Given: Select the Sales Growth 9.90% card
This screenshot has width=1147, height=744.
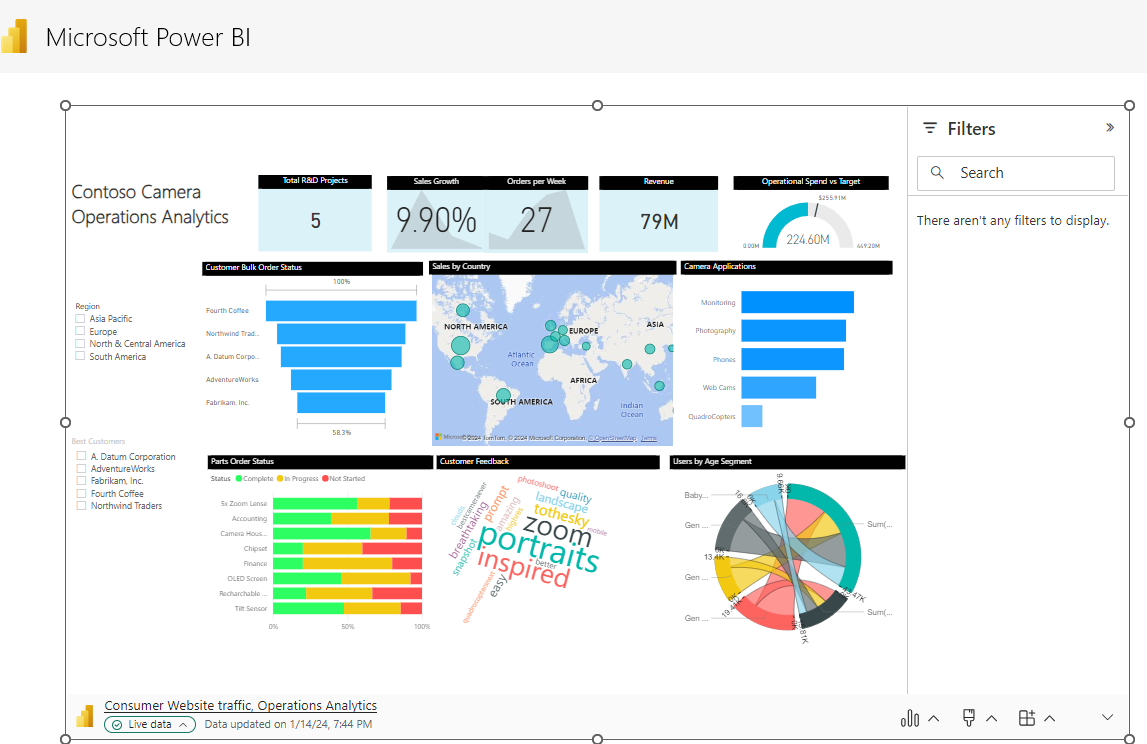Looking at the screenshot, I should click(x=436, y=214).
